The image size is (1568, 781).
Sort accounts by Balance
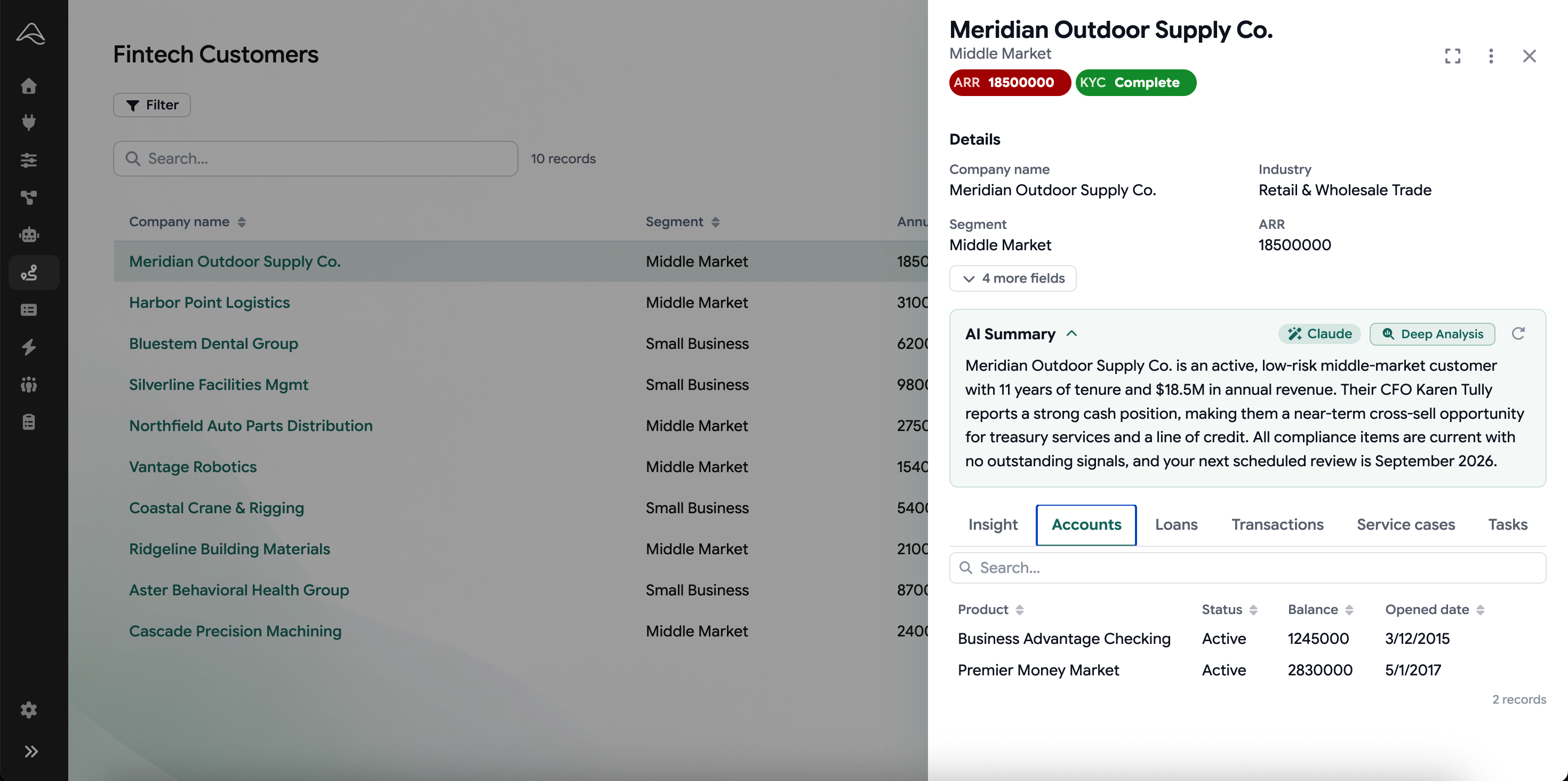(x=1320, y=610)
